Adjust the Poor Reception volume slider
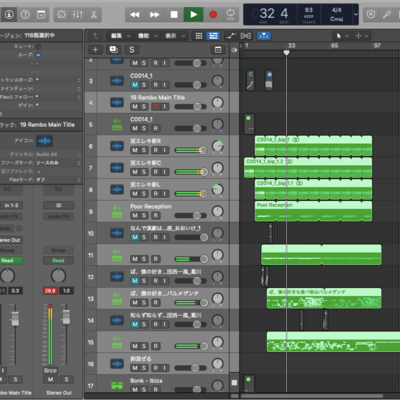 click(191, 216)
